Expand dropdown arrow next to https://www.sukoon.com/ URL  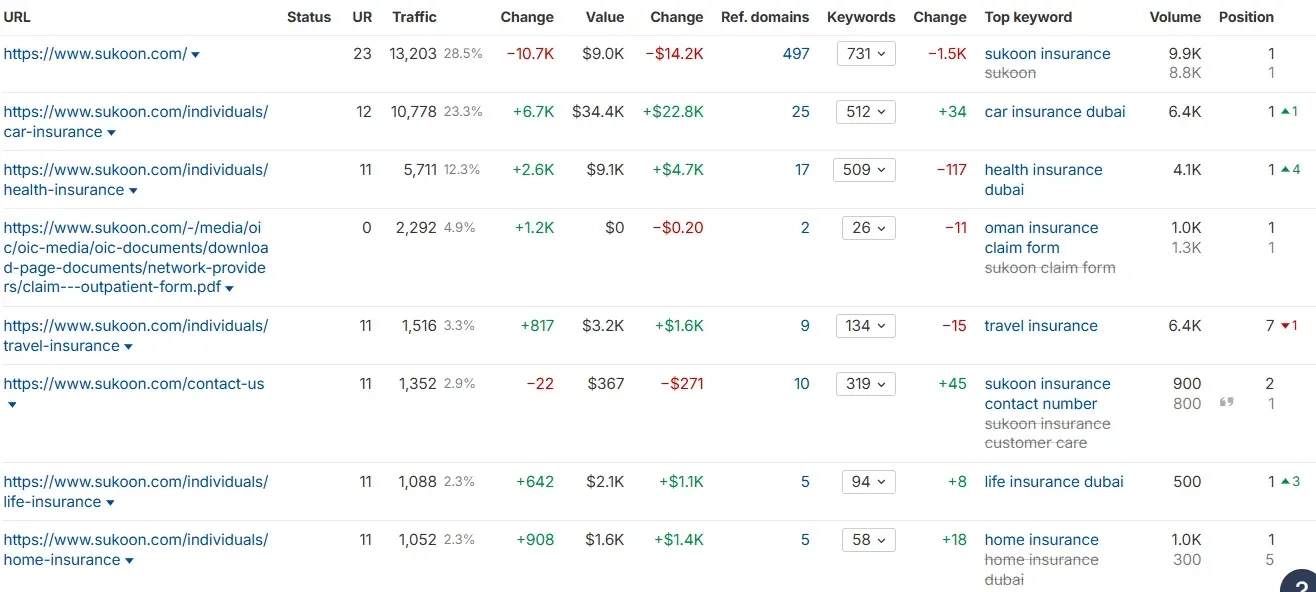pos(195,55)
